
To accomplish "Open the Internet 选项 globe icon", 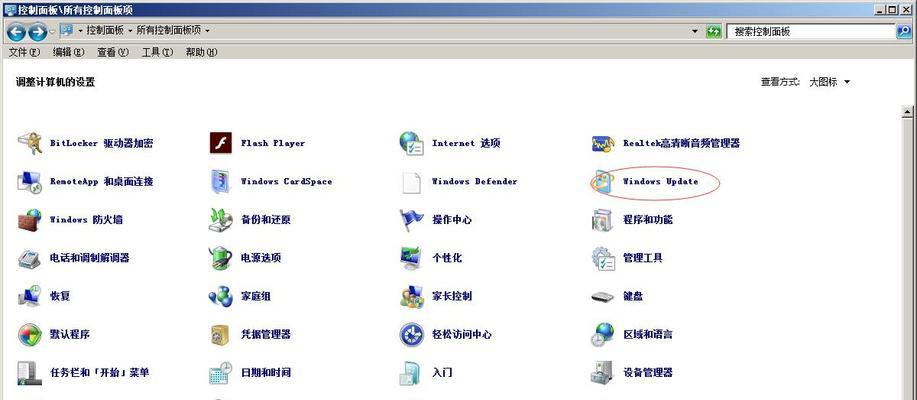I will (412, 143).
